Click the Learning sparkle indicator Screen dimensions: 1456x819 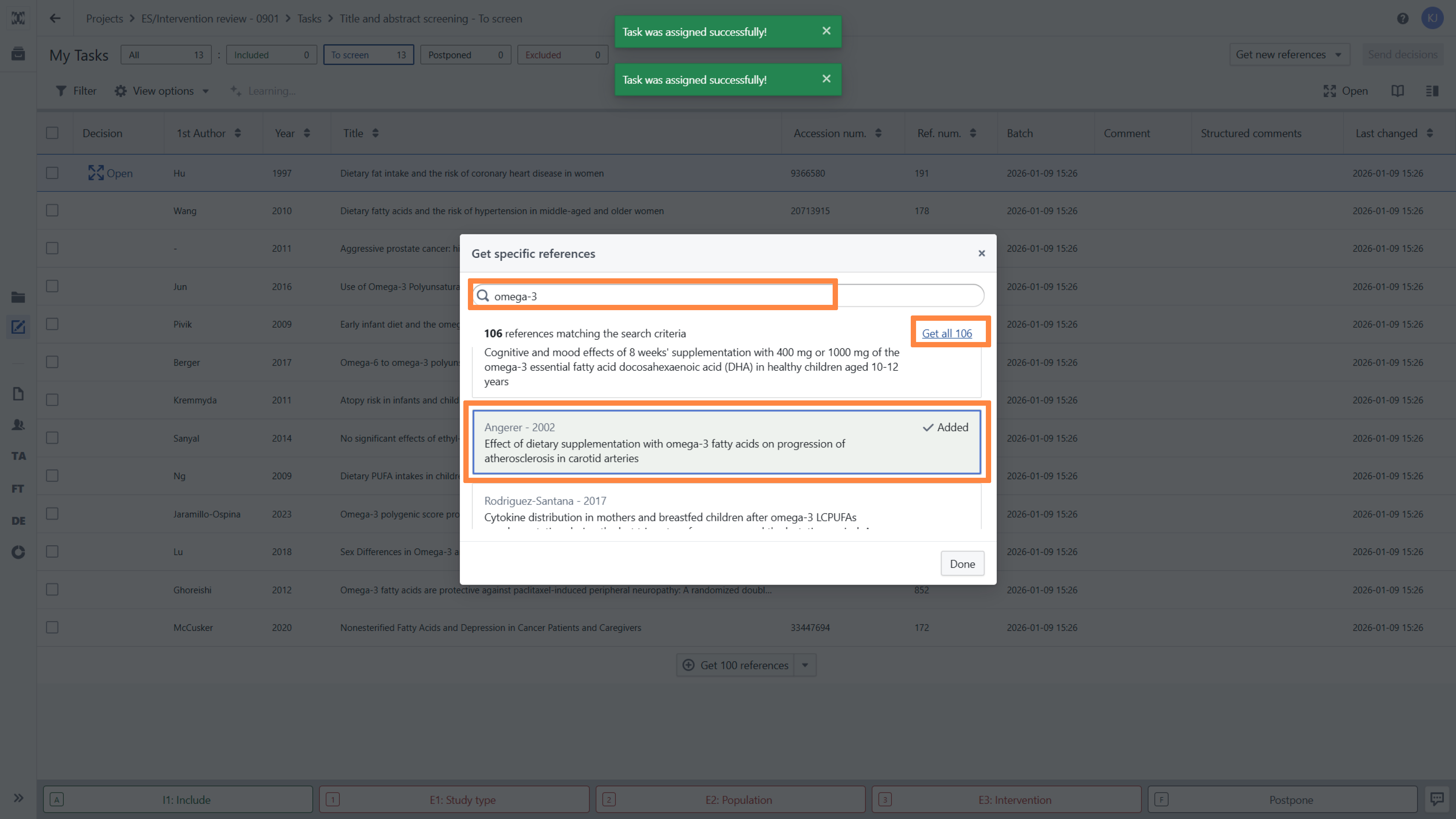click(262, 91)
